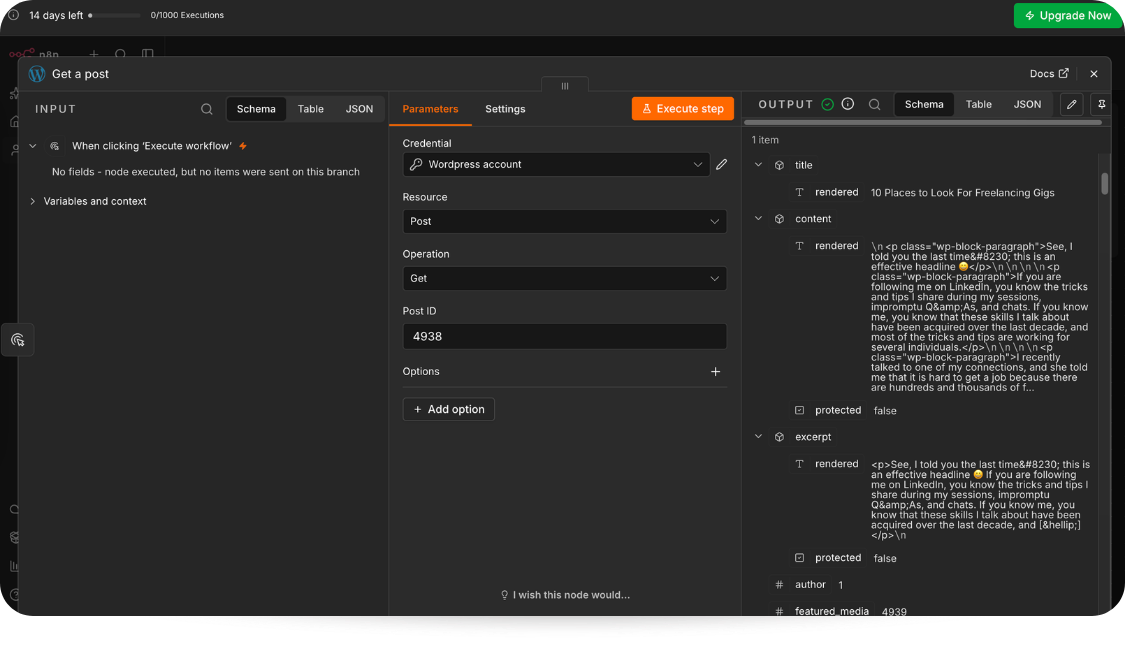The height and width of the screenshot is (648, 1125).
Task: Click the title rendered value text
Action: (x=962, y=193)
